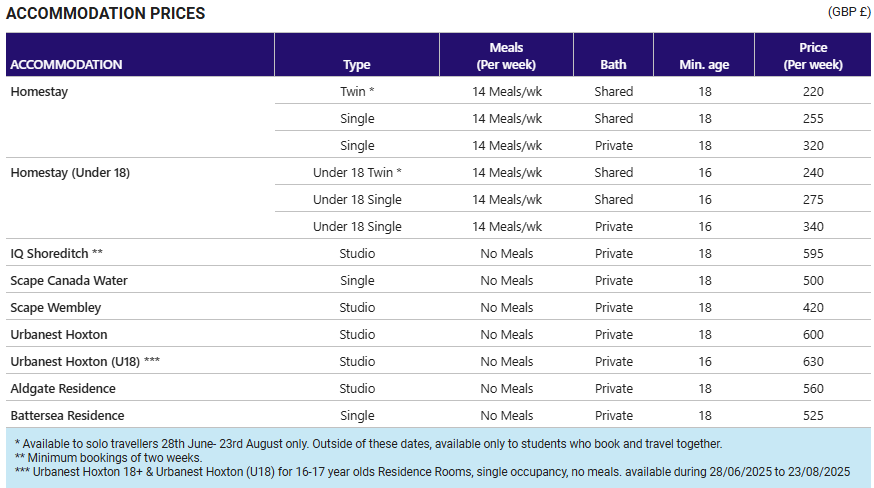This screenshot has width=874, height=488.
Task: Click the 595 price for IQ Shoreditch
Action: 813,253
